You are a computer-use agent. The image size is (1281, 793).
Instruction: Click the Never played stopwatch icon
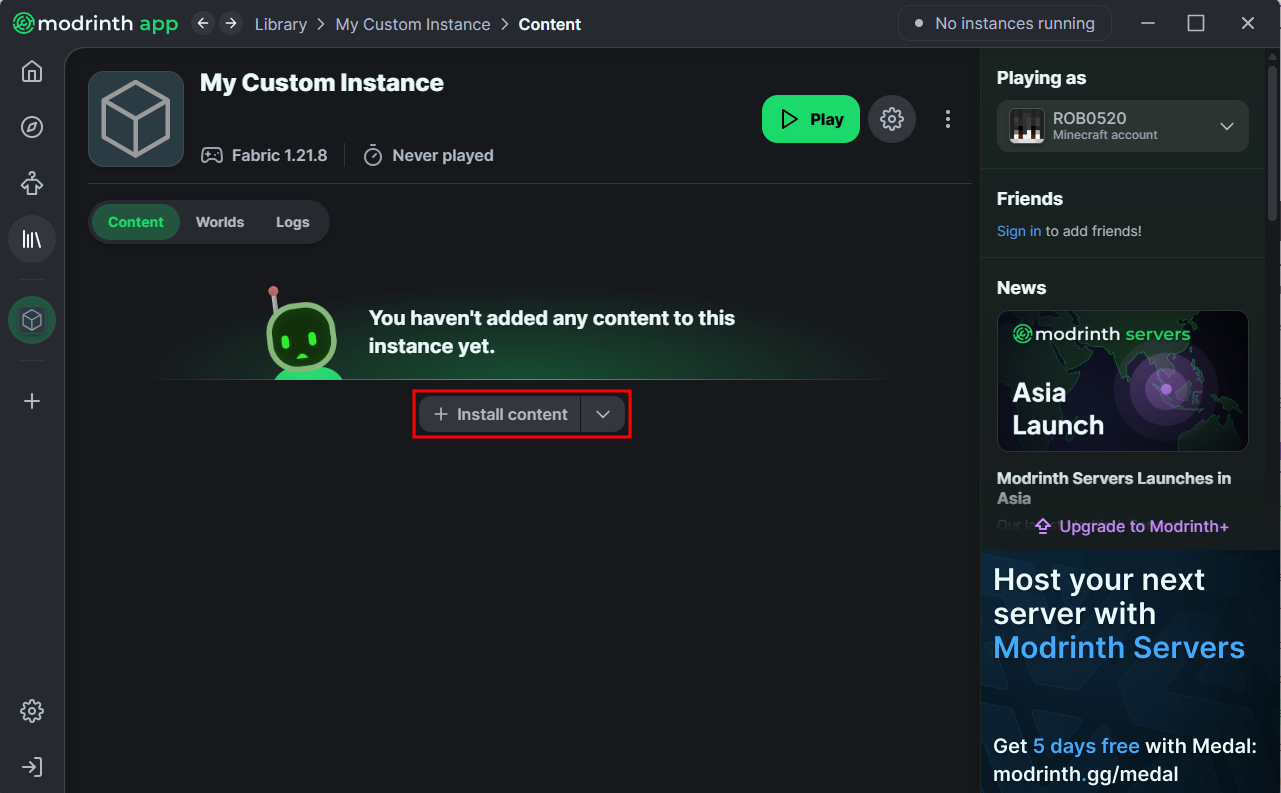coord(373,155)
